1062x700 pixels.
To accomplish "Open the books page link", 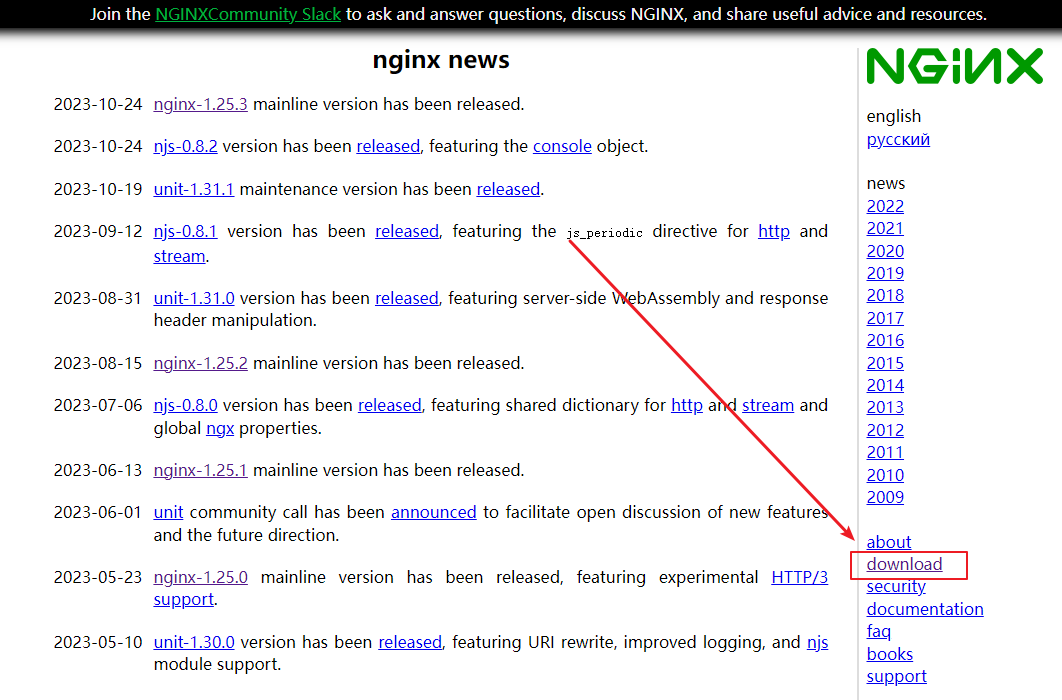I will click(889, 654).
